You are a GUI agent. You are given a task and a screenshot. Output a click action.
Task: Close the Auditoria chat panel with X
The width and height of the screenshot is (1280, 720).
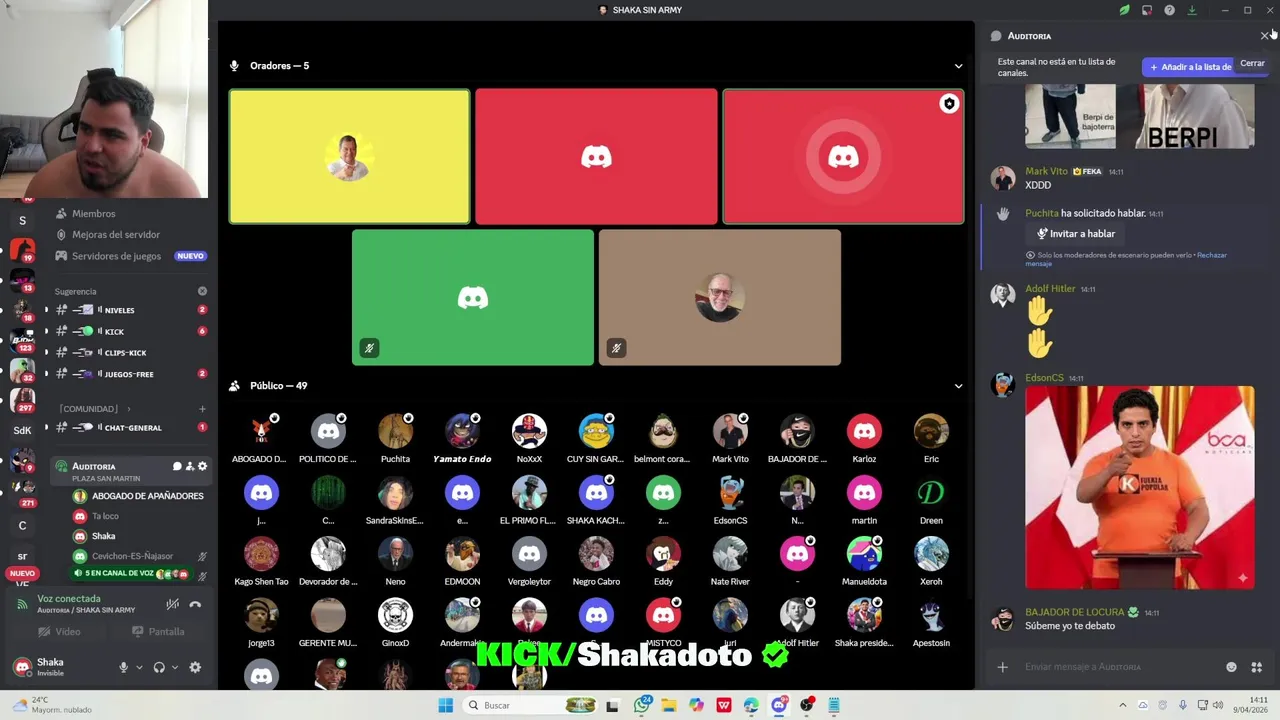1264,36
